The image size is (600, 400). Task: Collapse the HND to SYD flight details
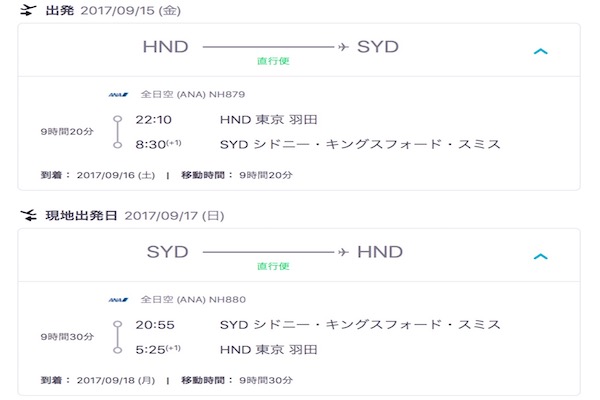pyautogui.click(x=541, y=51)
